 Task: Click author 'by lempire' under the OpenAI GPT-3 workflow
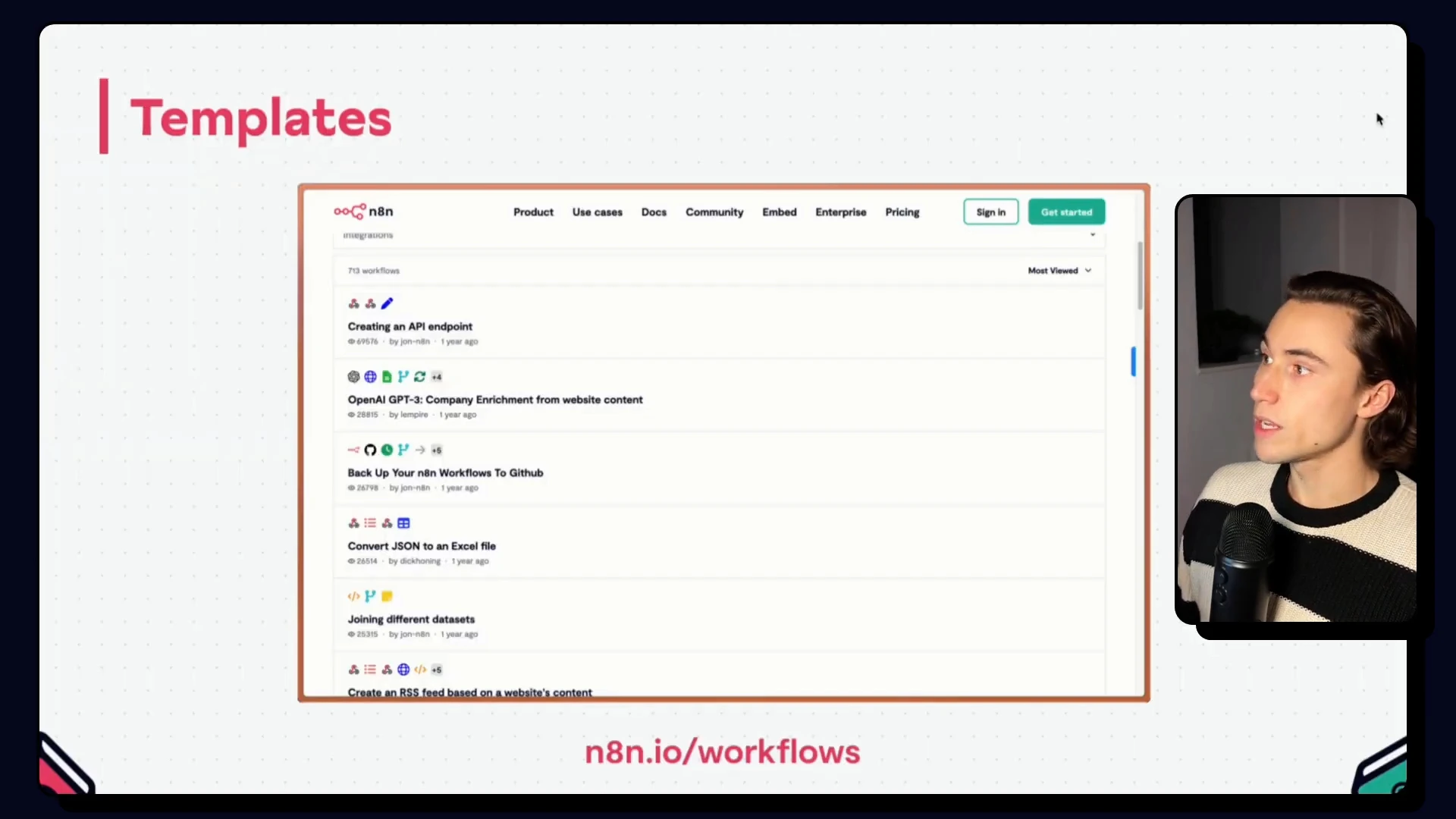coord(408,415)
